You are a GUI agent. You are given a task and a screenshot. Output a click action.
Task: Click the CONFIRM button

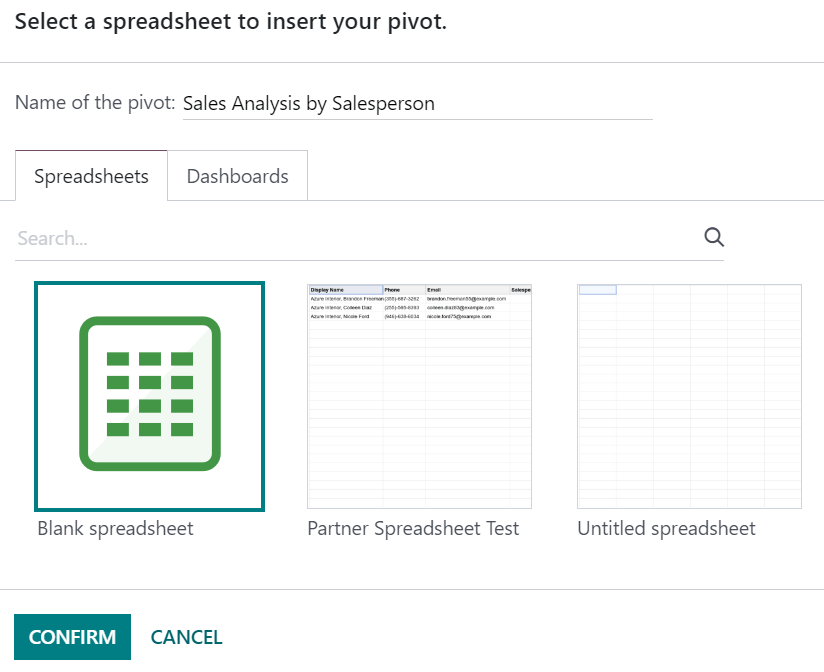tap(71, 636)
